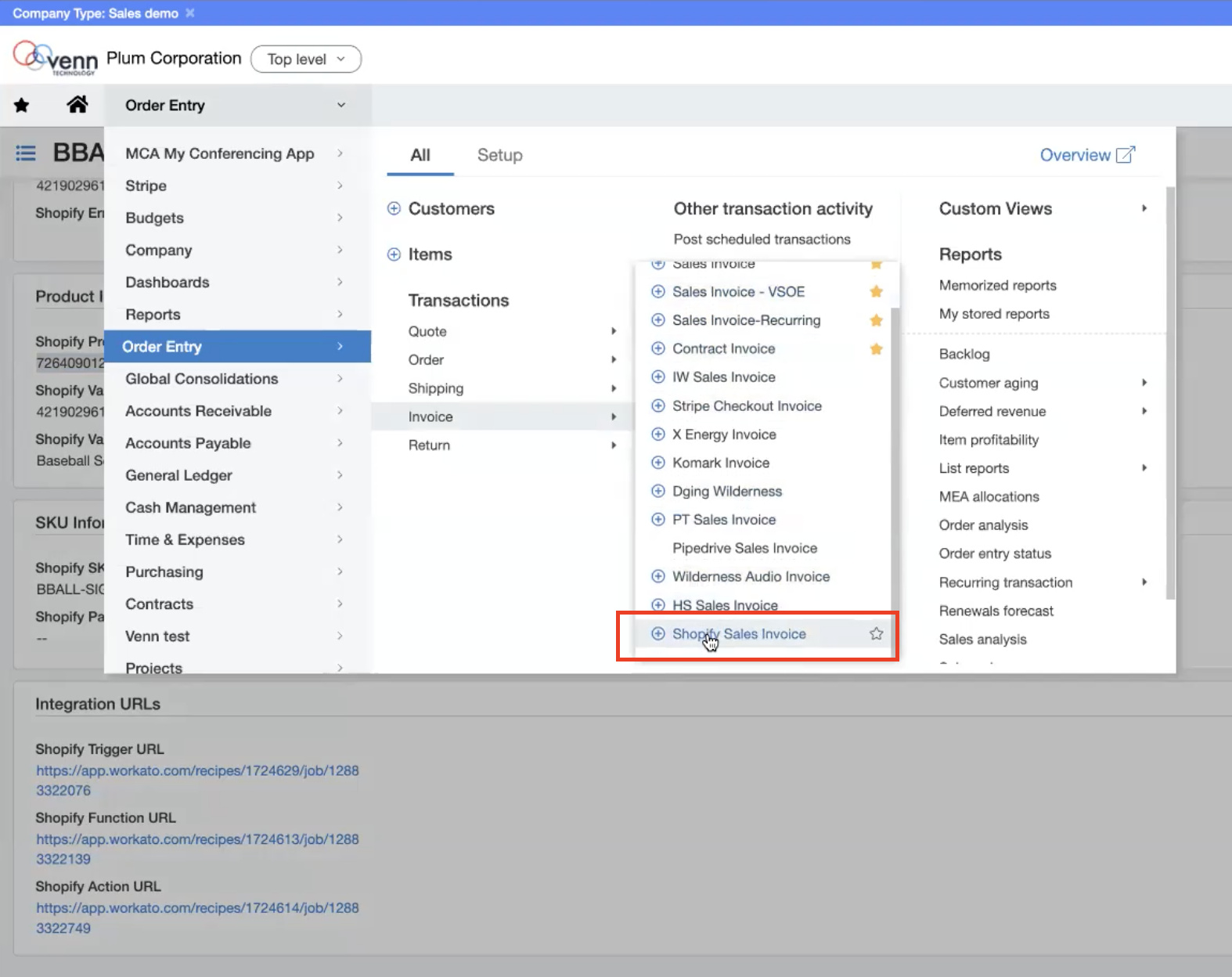
Task: Open Time & Expenses menu item
Action: pyautogui.click(x=237, y=539)
